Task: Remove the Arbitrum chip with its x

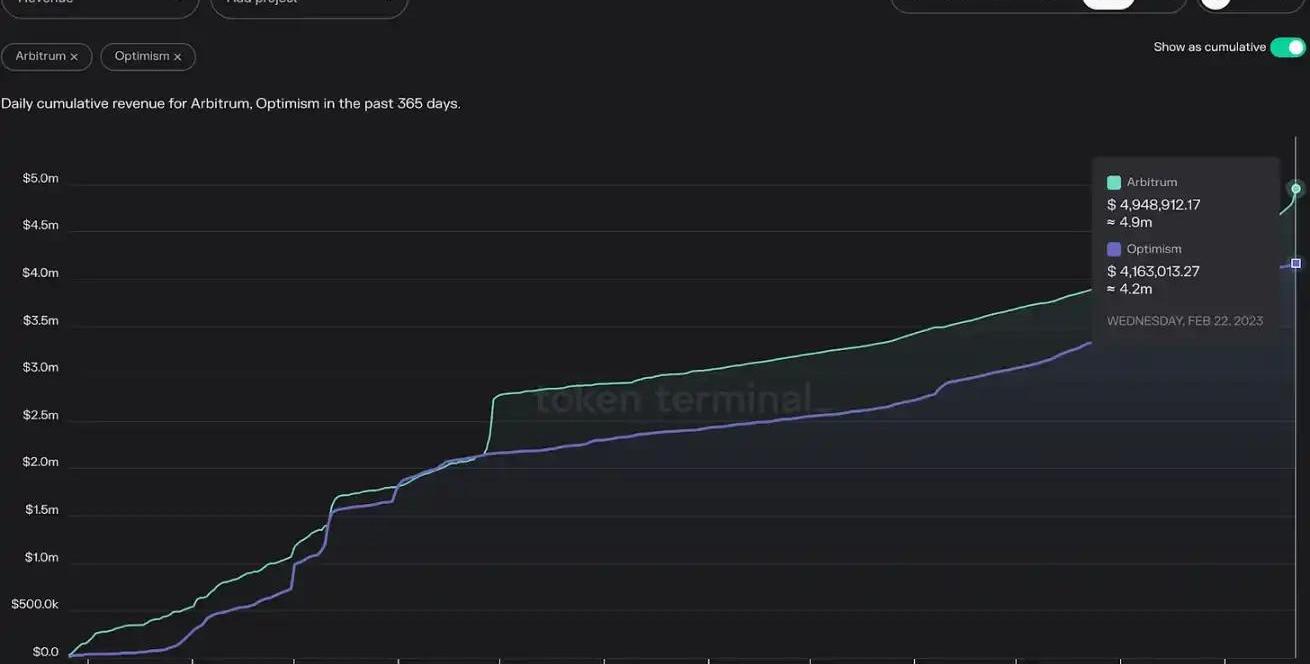Action: point(74,57)
